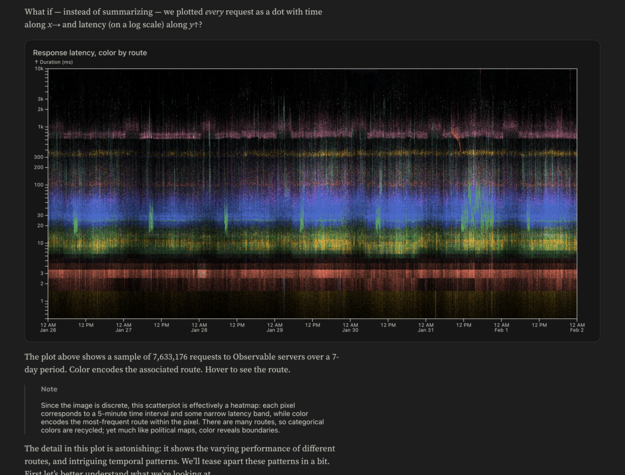This screenshot has height=475, width=625.
Task: Click the "12 AM Jan 29" x-axis label
Action: click(x=274, y=327)
